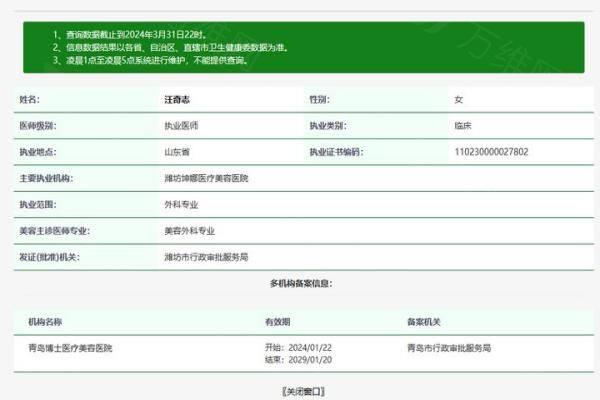
Task: Click the 有效期 column header
Action: 277,322
